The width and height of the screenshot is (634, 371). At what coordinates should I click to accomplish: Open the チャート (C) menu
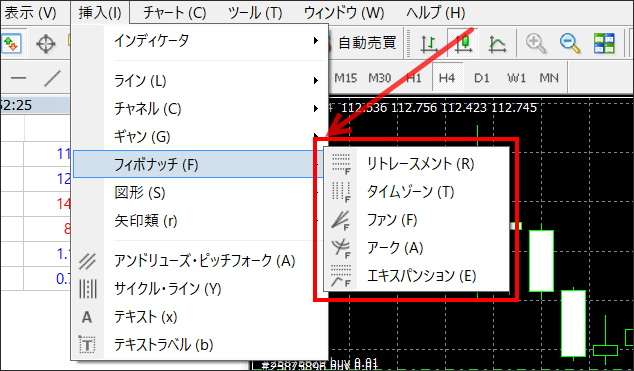(175, 13)
